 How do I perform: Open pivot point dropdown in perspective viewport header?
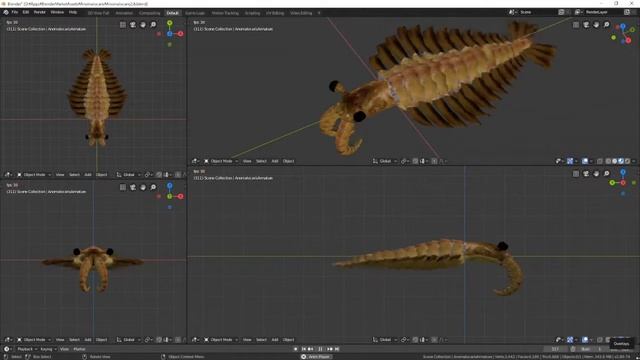coord(405,161)
